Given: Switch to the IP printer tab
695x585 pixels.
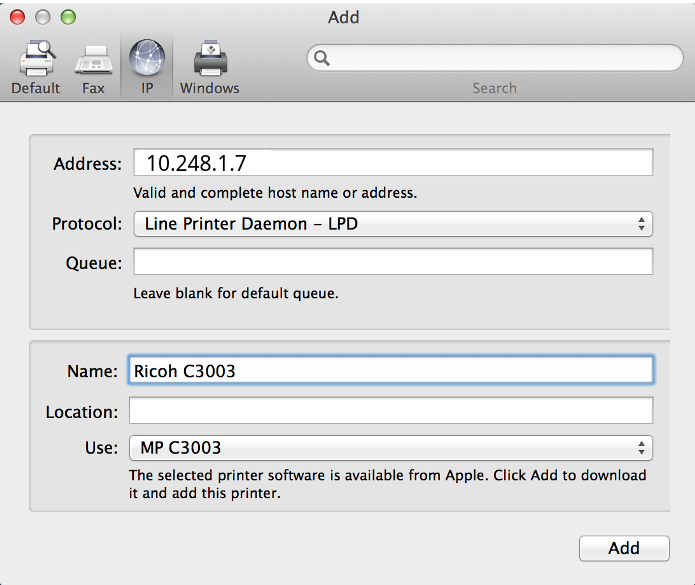Looking at the screenshot, I should [x=147, y=67].
